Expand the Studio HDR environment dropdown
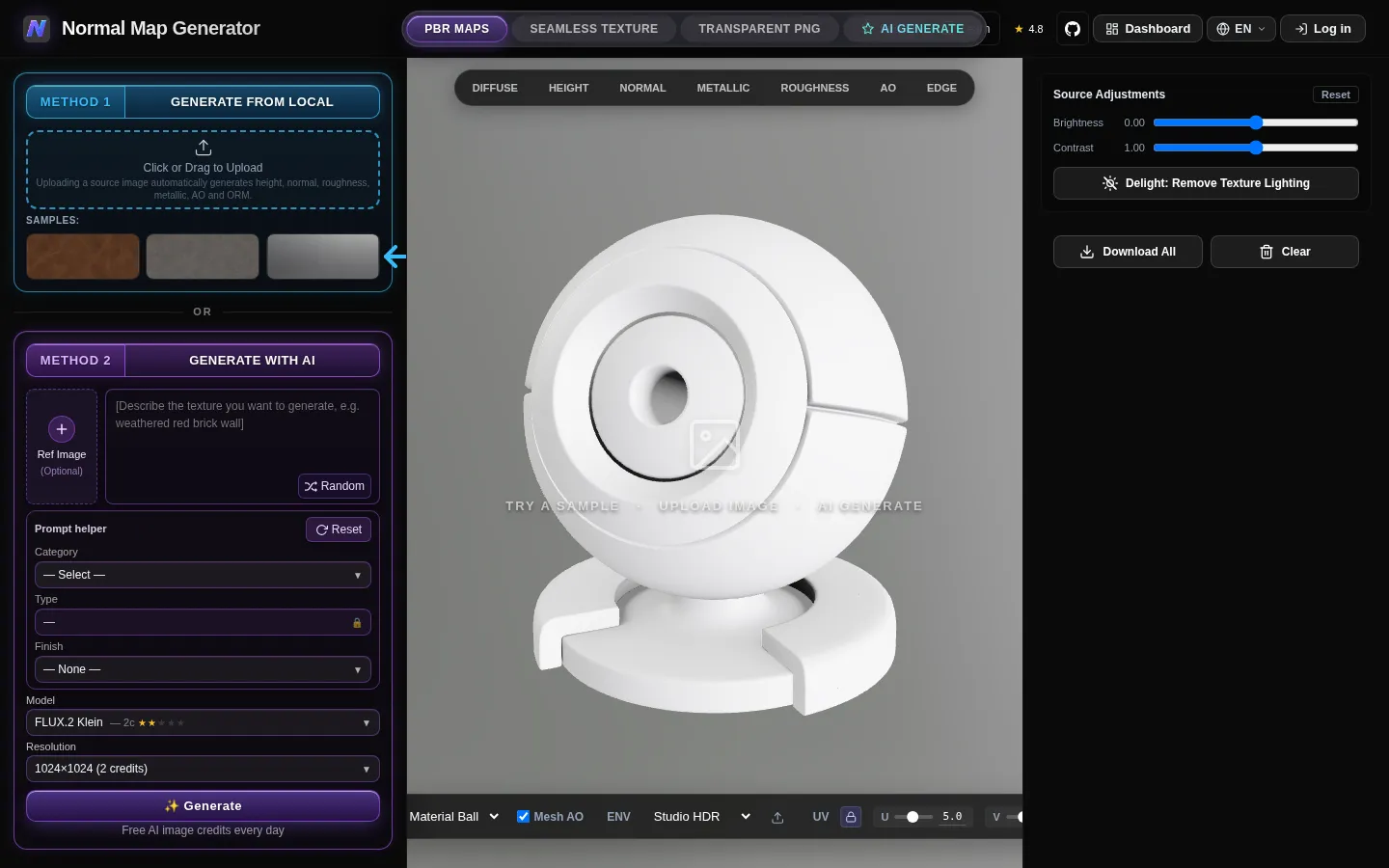The image size is (1389, 868). point(701,817)
